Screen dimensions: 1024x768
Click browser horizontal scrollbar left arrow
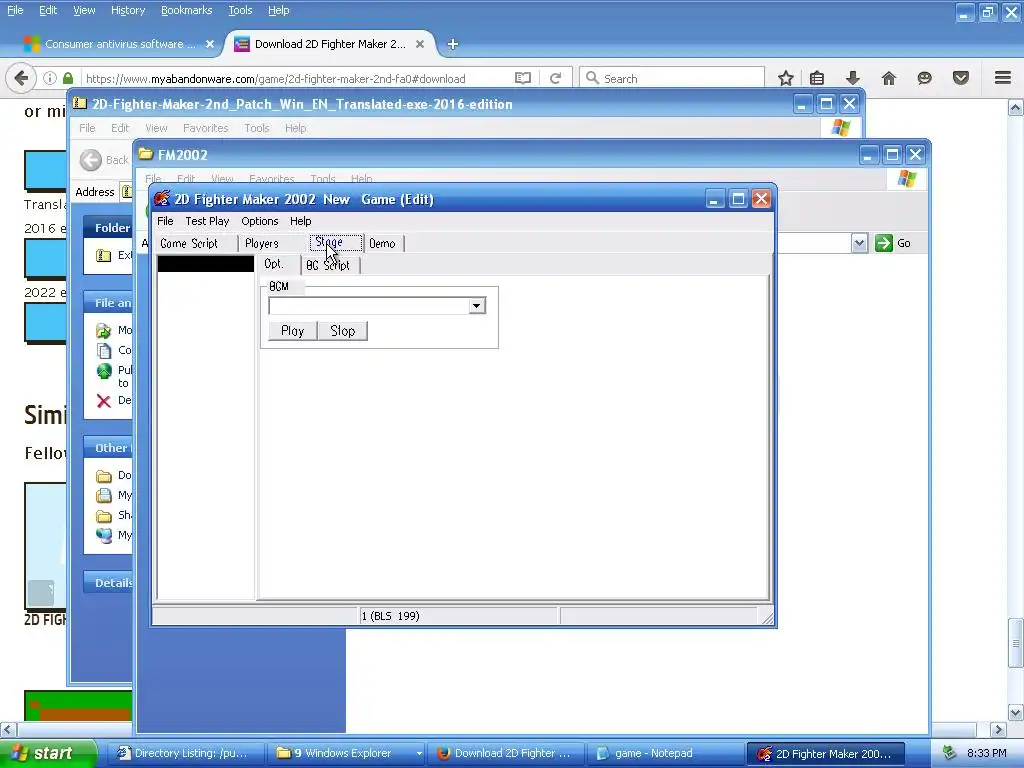(x=8, y=729)
